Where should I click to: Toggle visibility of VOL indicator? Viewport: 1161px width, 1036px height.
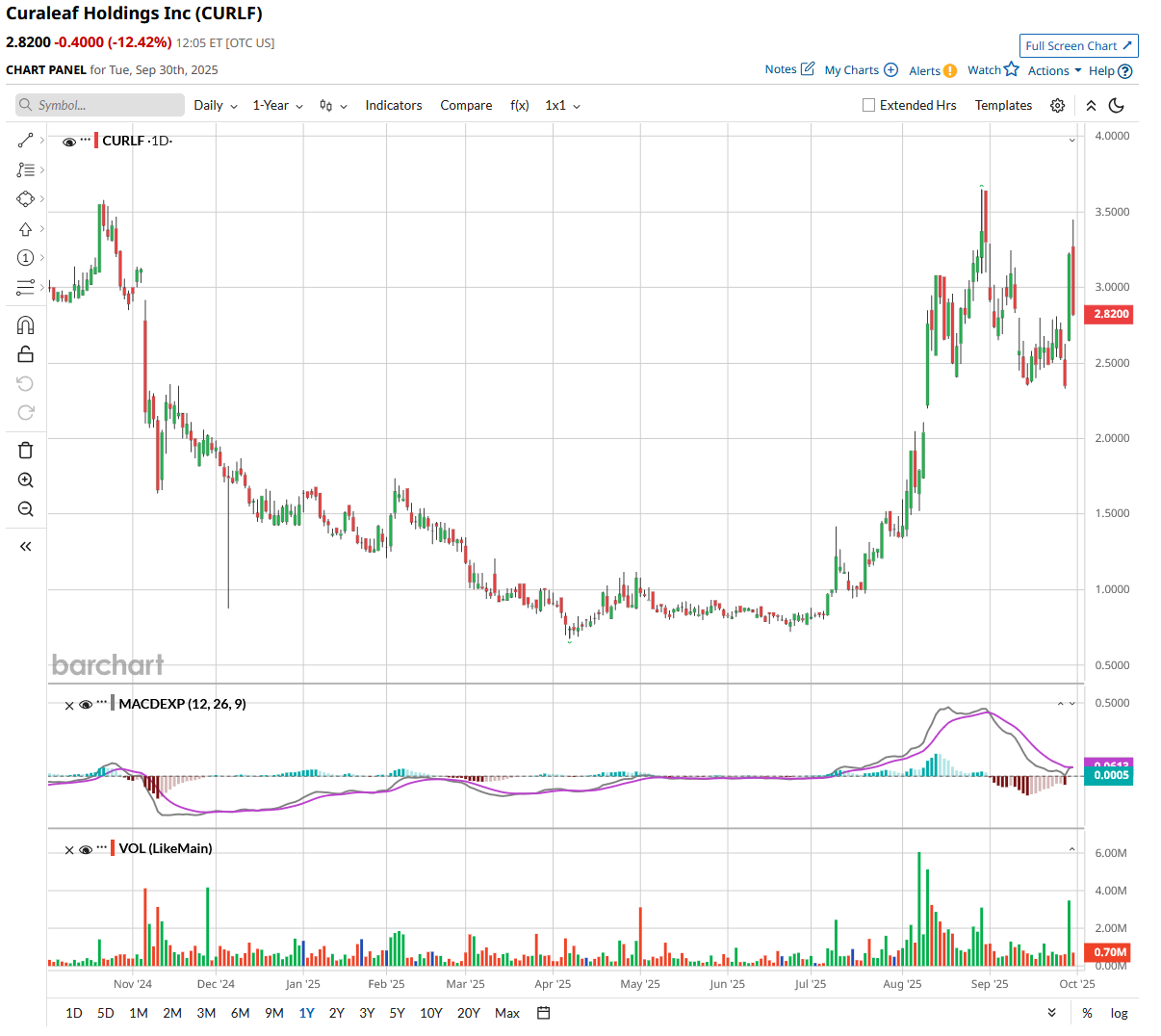(x=86, y=849)
